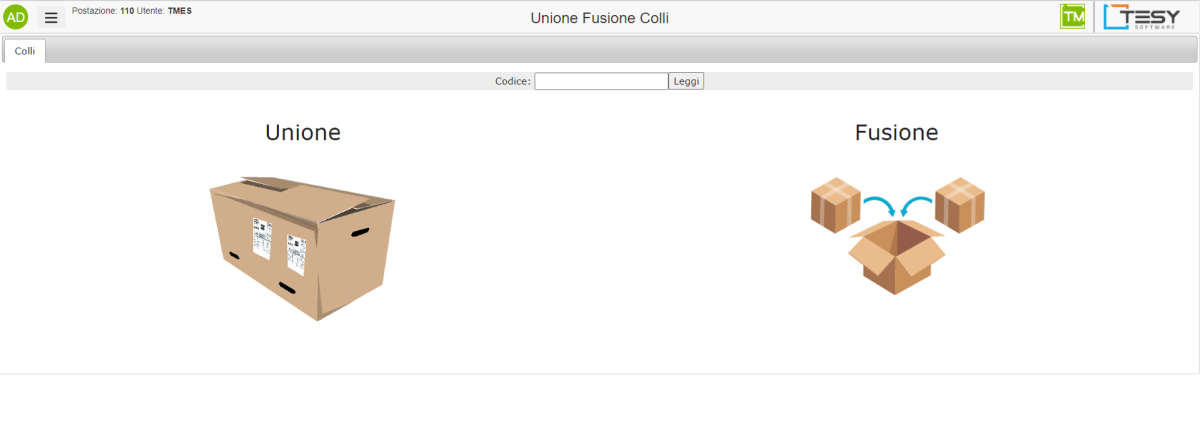The height and width of the screenshot is (435, 1200).
Task: Click the Utente TMES label
Action: (165, 11)
